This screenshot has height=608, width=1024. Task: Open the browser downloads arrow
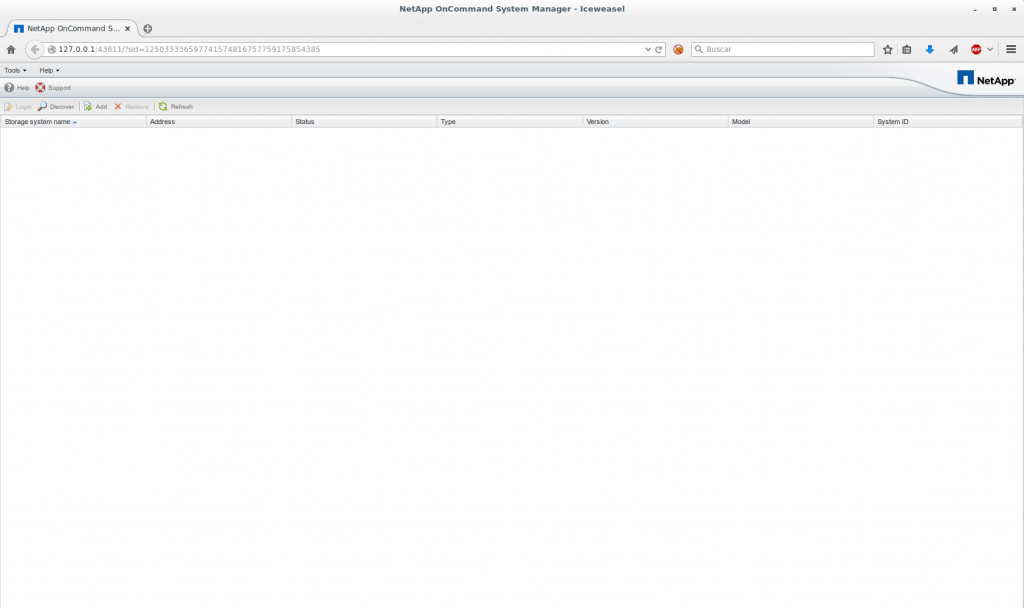click(929, 49)
